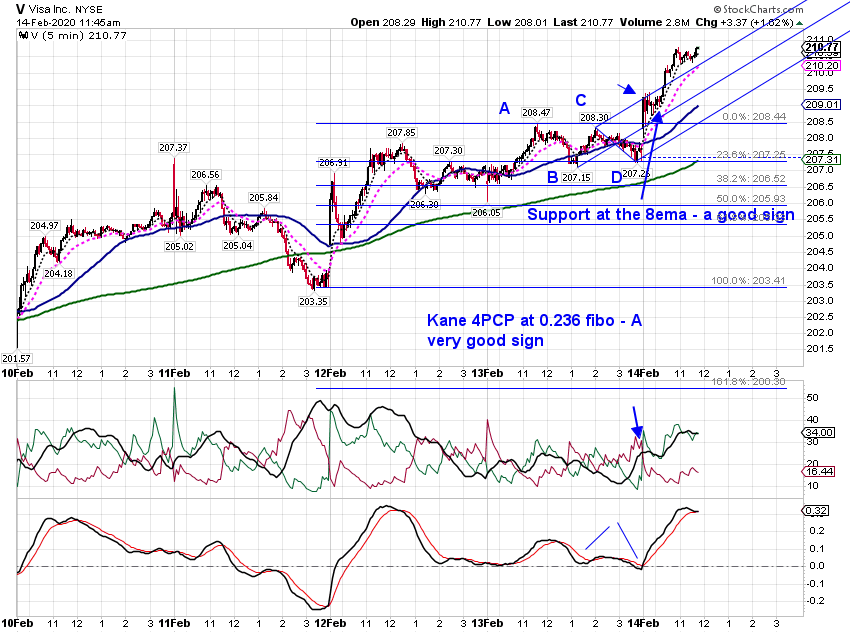Select the "208.30" label near C
This screenshot has width=850, height=633.
point(594,118)
